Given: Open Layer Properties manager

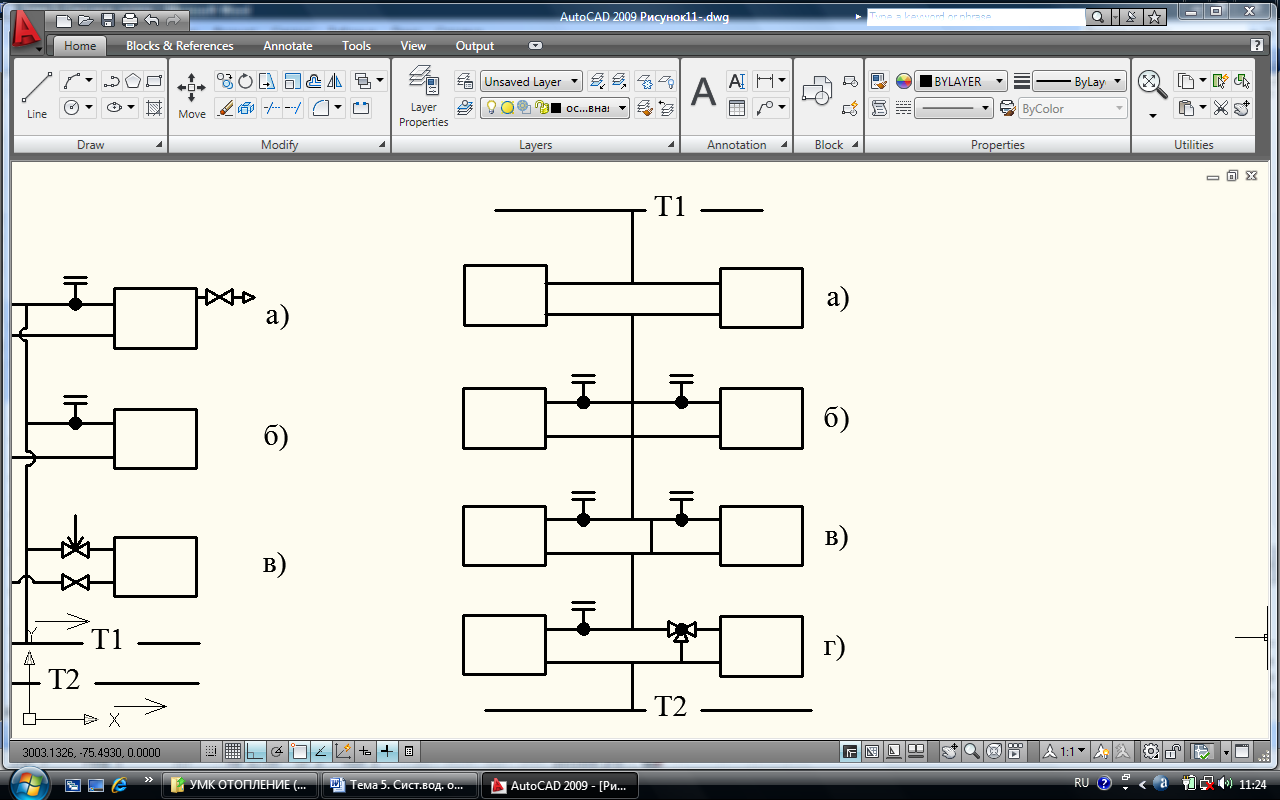Looking at the screenshot, I should tap(424, 97).
